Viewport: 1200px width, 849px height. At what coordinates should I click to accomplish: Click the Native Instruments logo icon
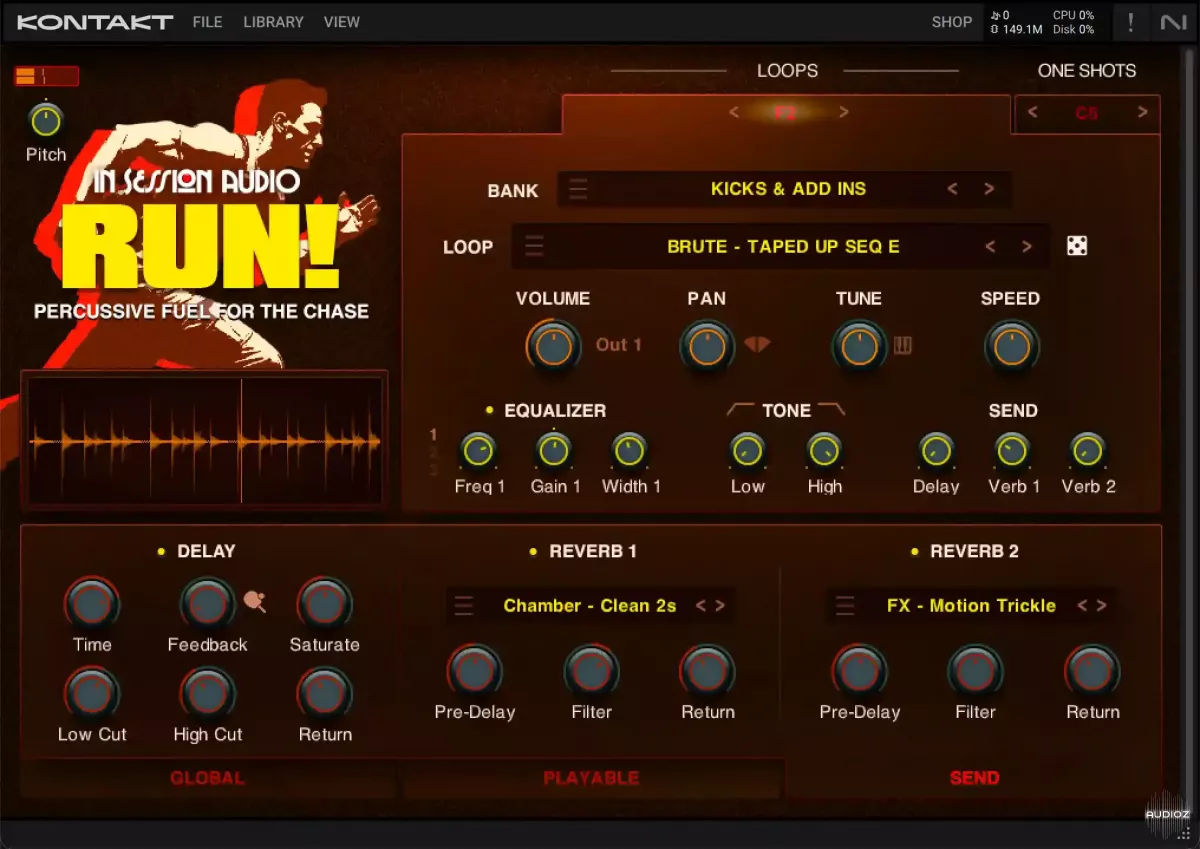[1172, 22]
